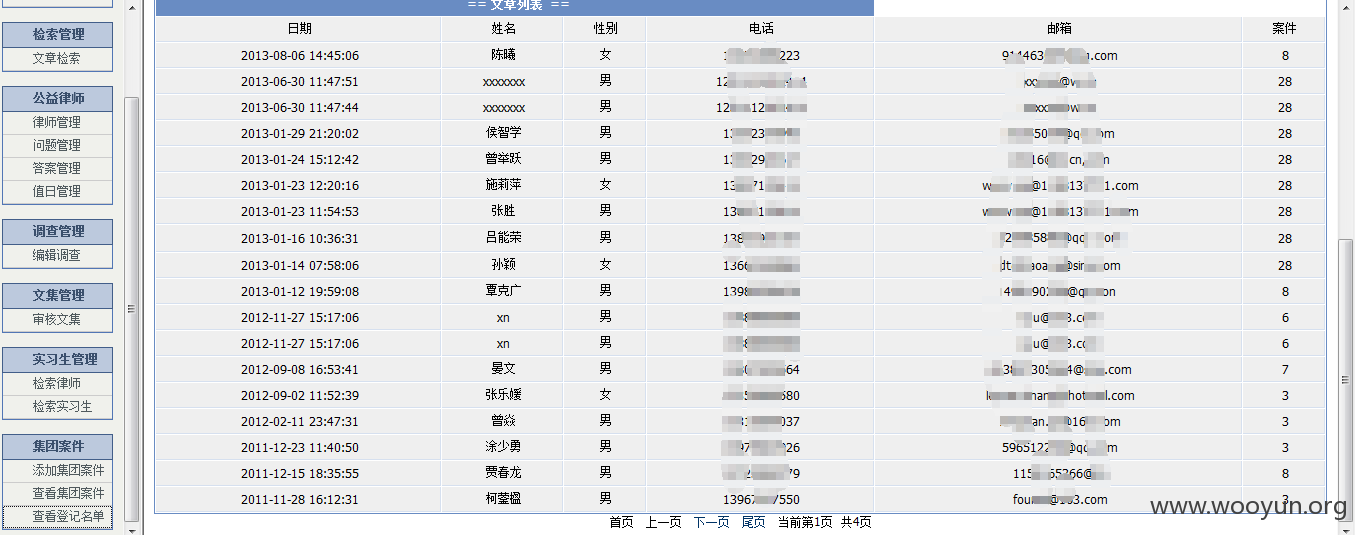Click date 2012-09-08 16:53:41
This screenshot has width=1356, height=535.
[299, 370]
